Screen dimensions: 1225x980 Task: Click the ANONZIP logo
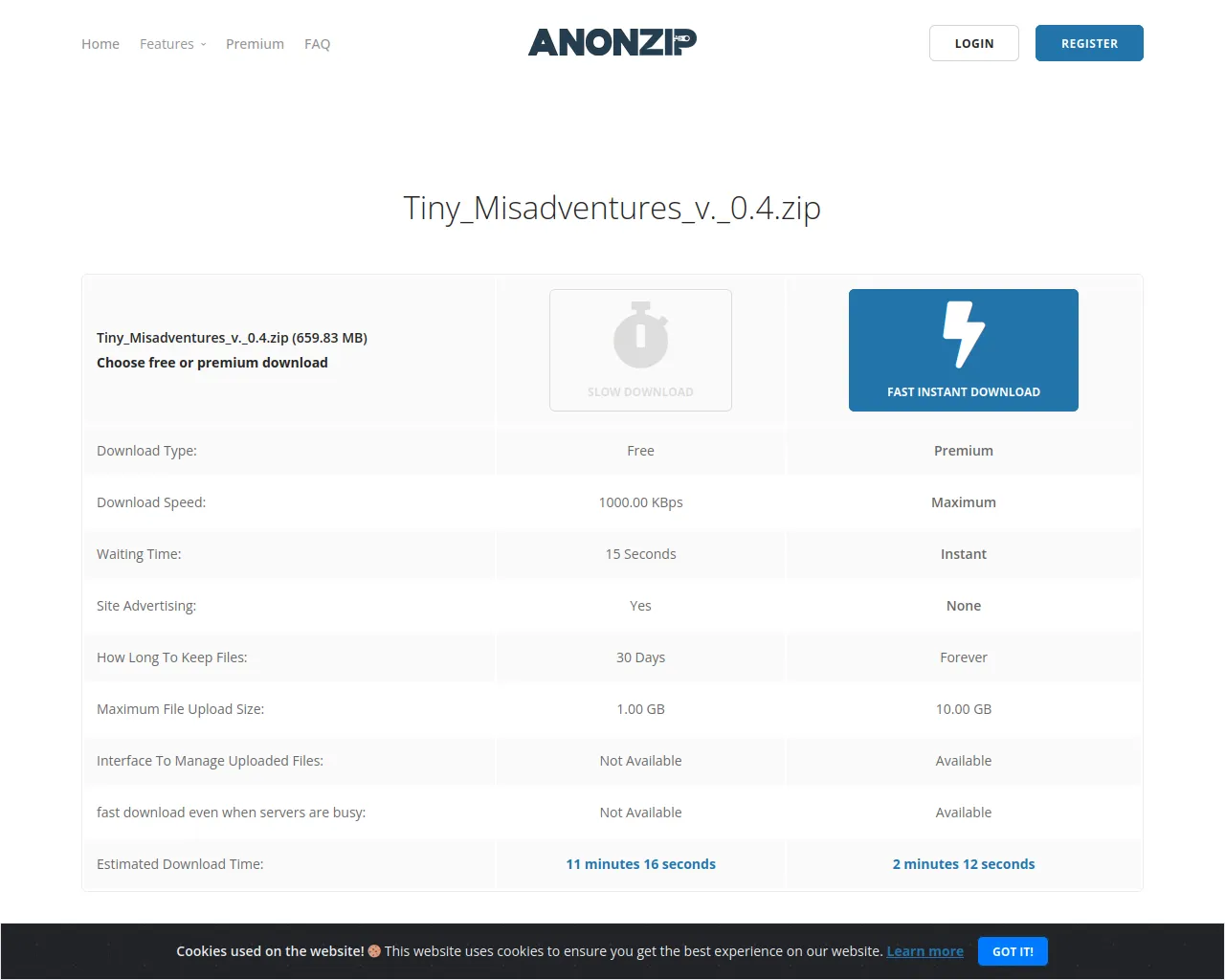[612, 41]
